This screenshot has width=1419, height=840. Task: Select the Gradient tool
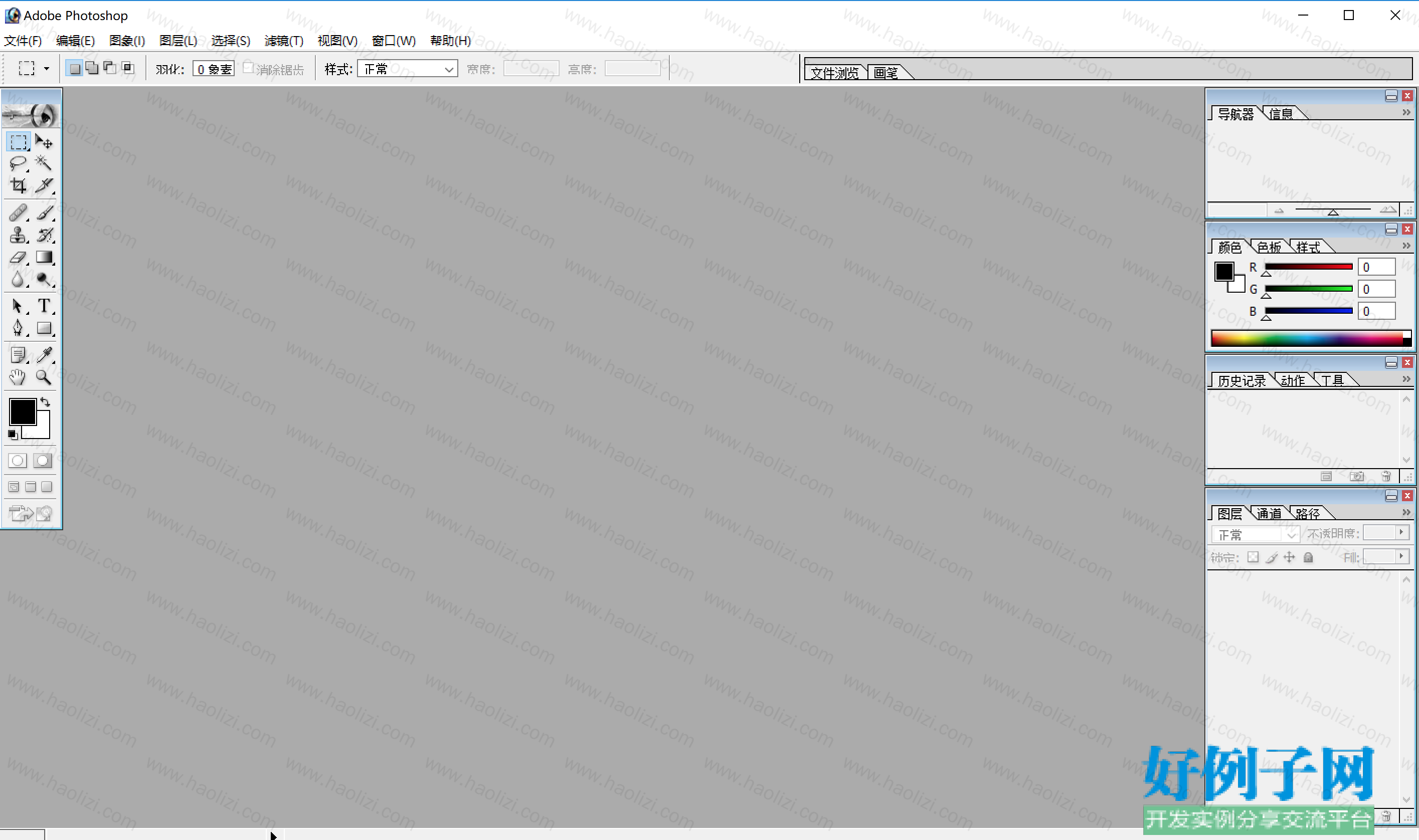44,258
